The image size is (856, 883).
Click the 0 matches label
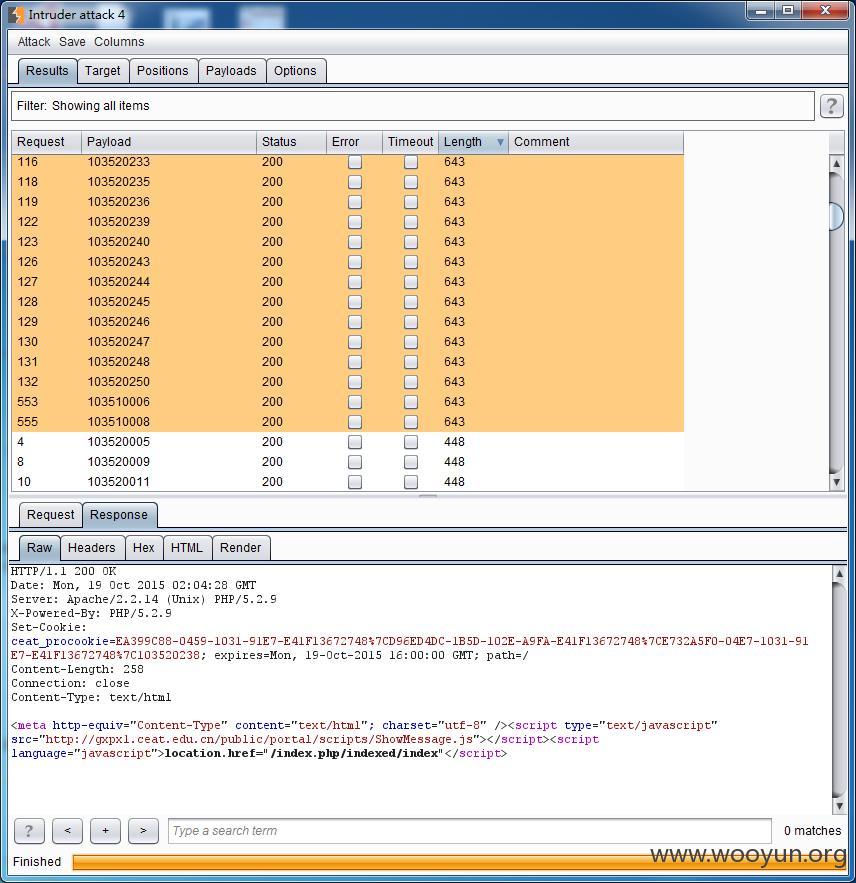(x=812, y=831)
